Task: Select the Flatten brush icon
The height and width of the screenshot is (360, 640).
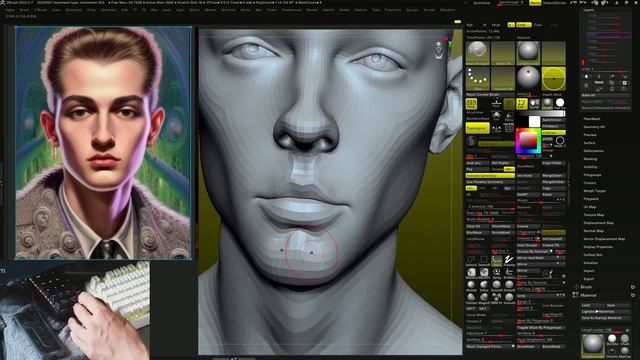Action: [471, 298]
